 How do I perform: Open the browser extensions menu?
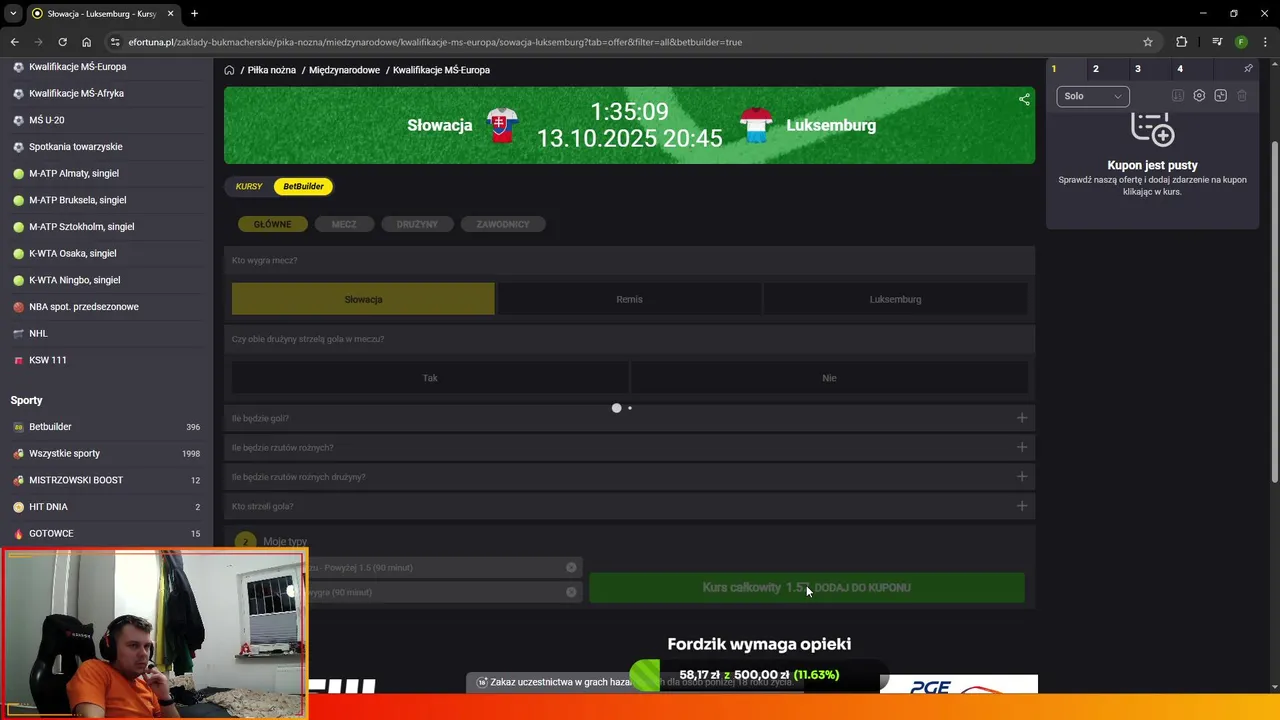click(x=1181, y=42)
